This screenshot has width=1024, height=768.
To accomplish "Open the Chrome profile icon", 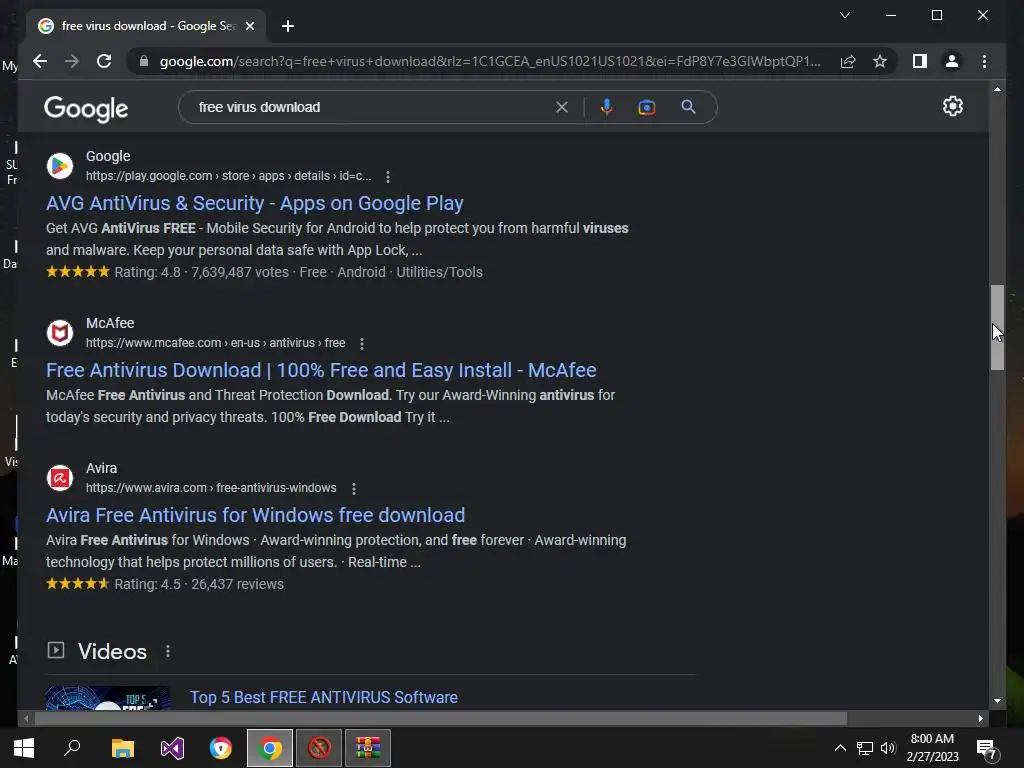I will pyautogui.click(x=952, y=61).
